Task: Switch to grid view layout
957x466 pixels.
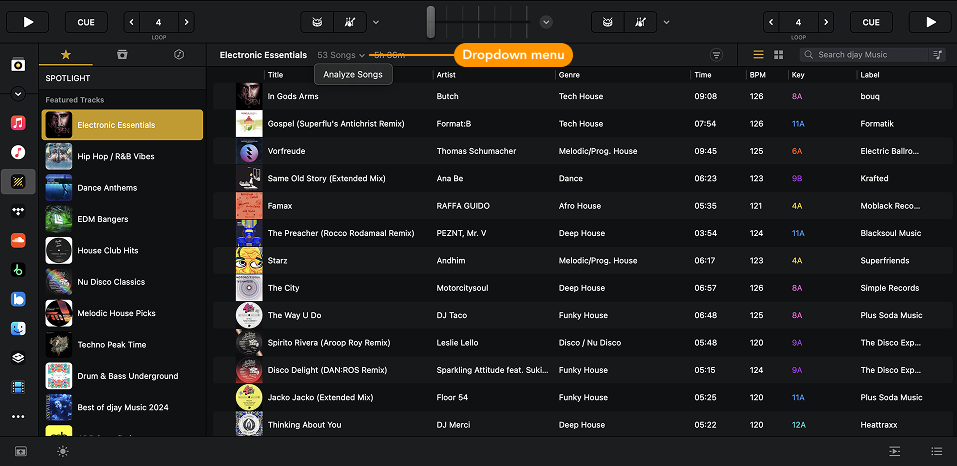Action: tap(779, 55)
